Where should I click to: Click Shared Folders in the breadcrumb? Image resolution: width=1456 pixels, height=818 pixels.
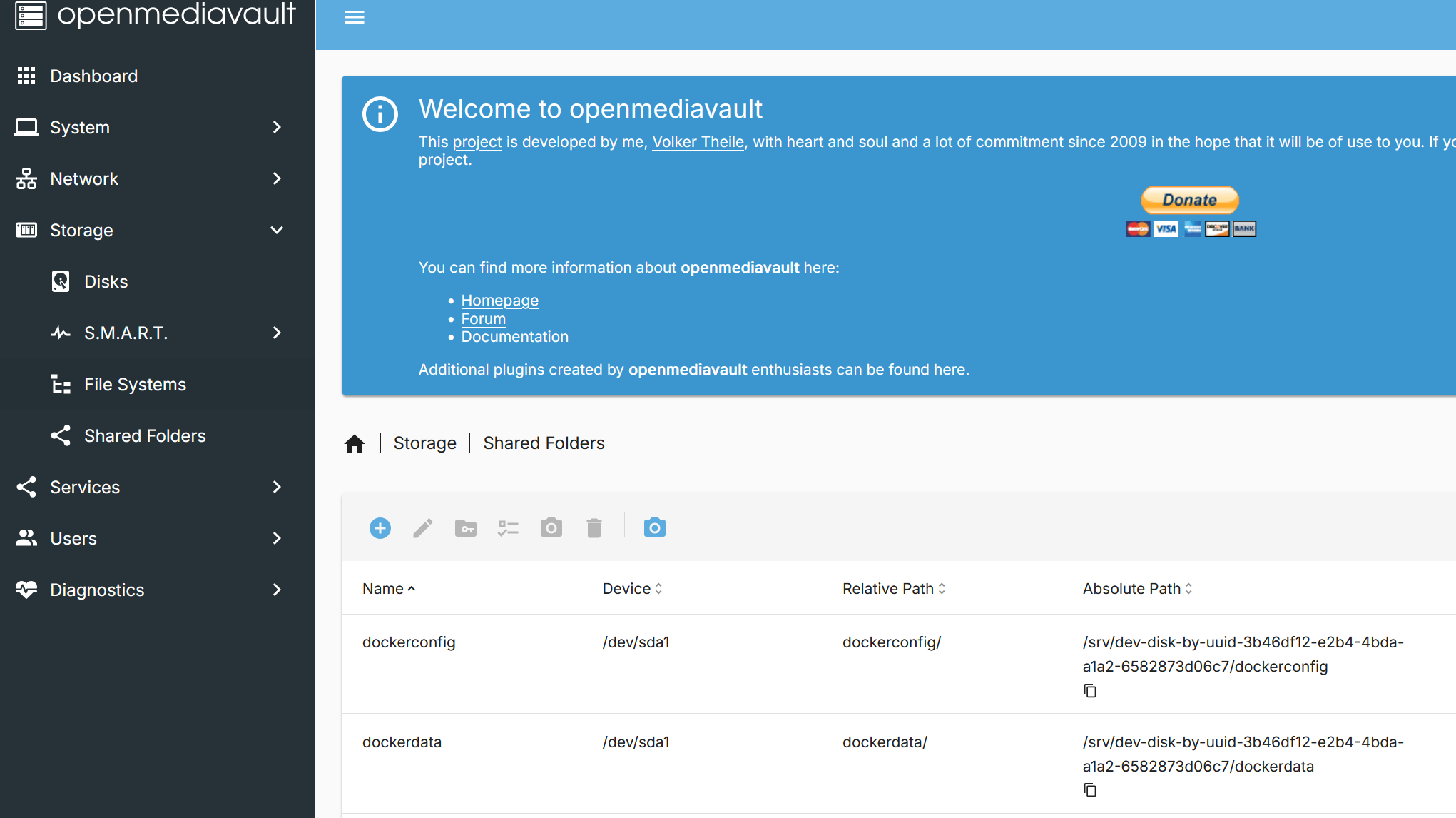(x=544, y=443)
